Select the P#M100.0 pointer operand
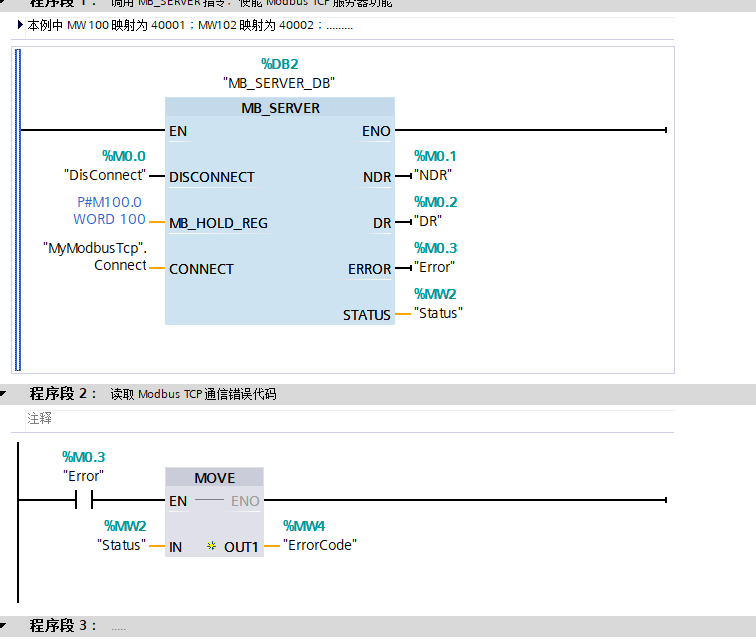Screen dimensions: 756x639 coord(109,202)
